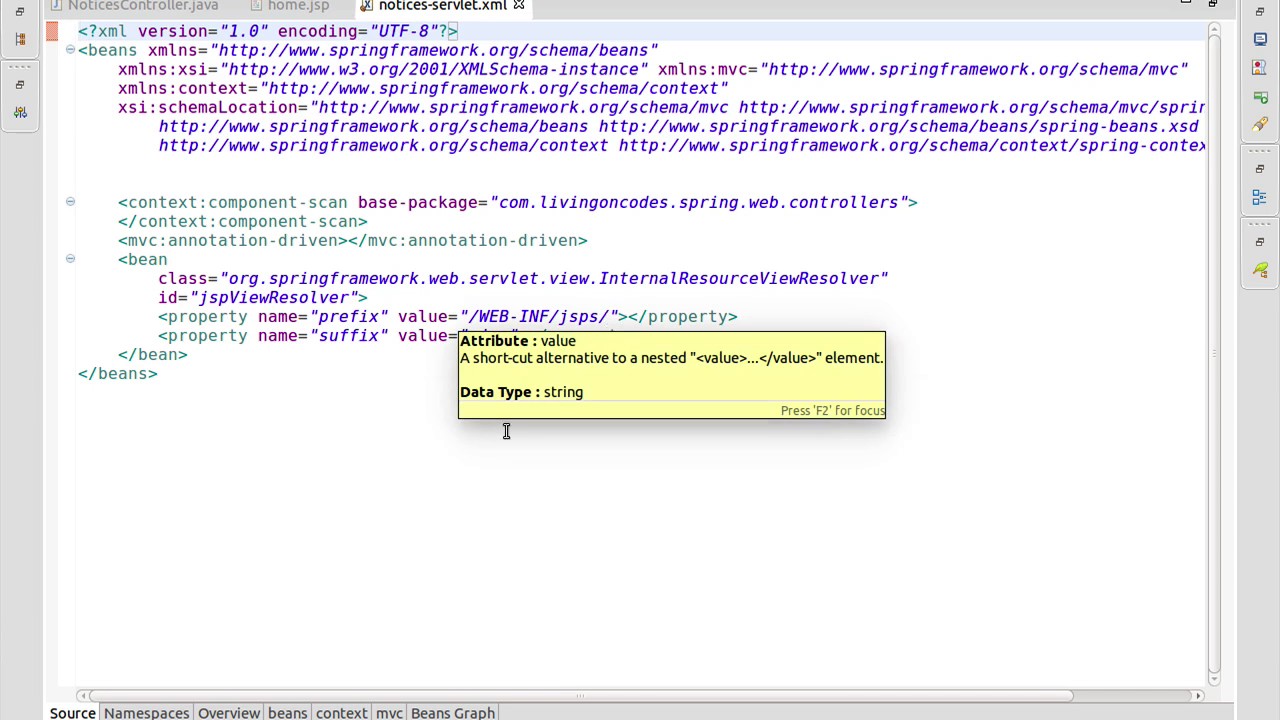Screen dimensions: 1280x720
Task: Click the horizontal scrollbar left arrow
Action: click(x=84, y=695)
